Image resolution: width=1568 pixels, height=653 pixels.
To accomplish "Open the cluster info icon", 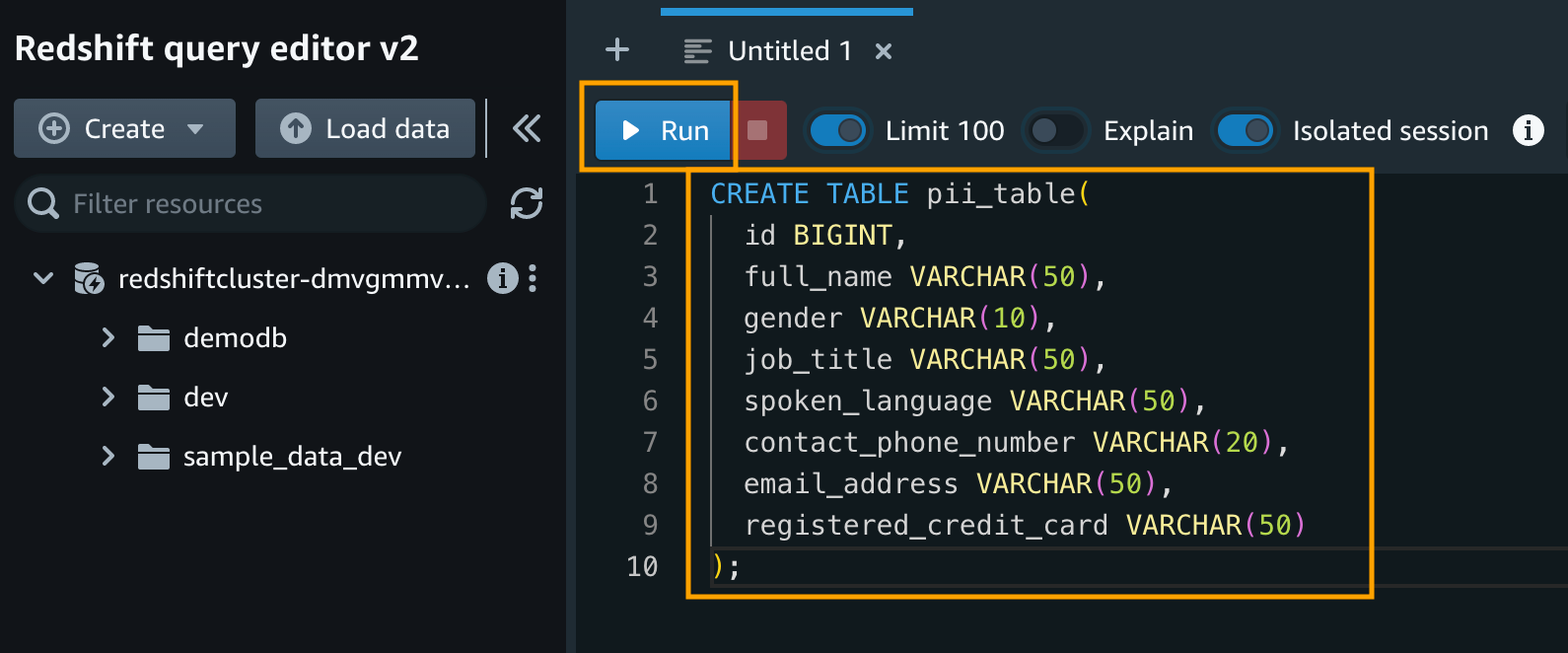I will (503, 279).
